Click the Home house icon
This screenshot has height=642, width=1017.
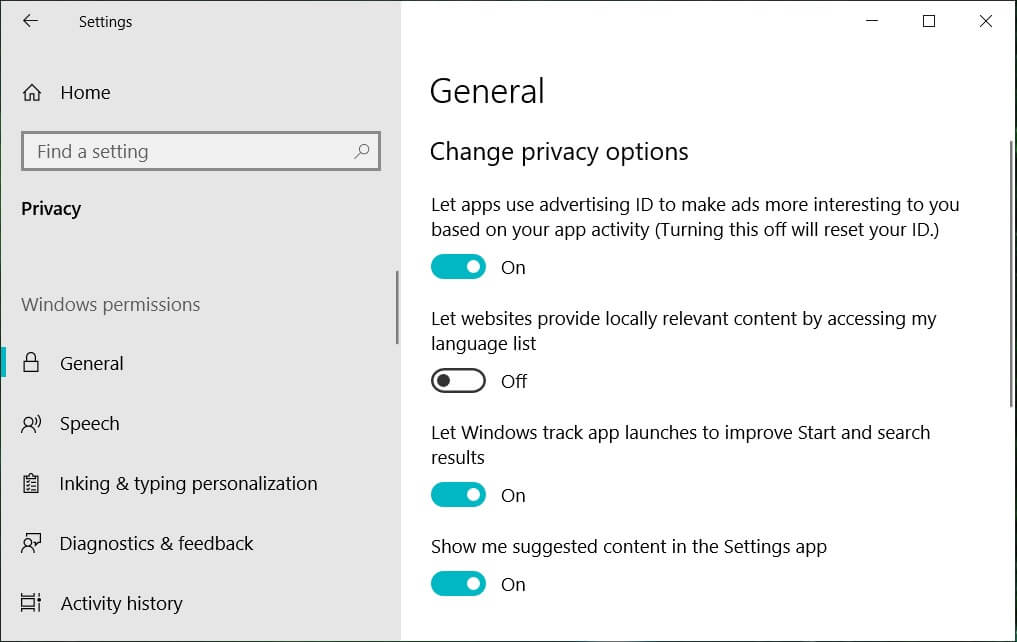pyautogui.click(x=32, y=93)
